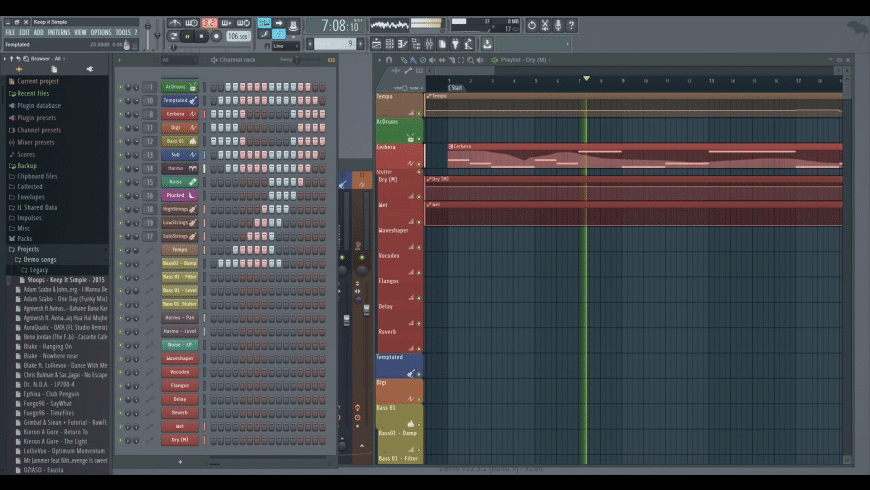The width and height of the screenshot is (870, 490).
Task: Select the Playlist playback speaker tool
Action: (x=480, y=60)
